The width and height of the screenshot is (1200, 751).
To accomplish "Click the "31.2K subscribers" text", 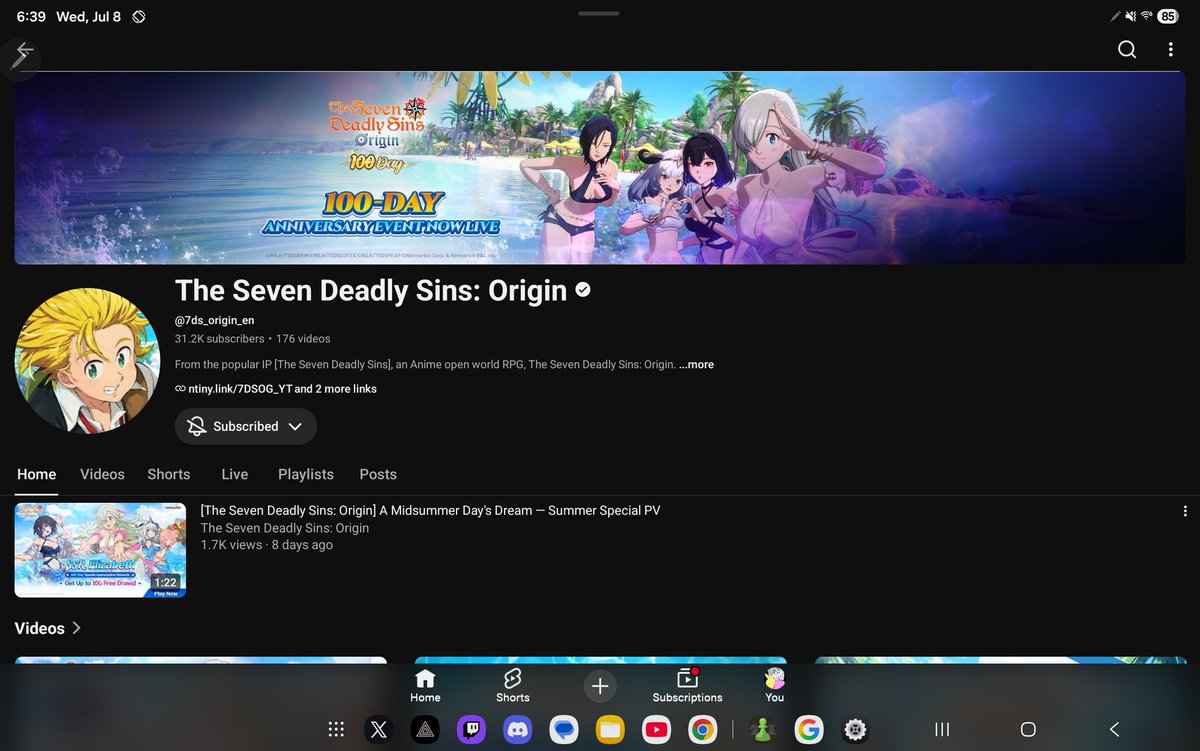I will pyautogui.click(x=220, y=339).
